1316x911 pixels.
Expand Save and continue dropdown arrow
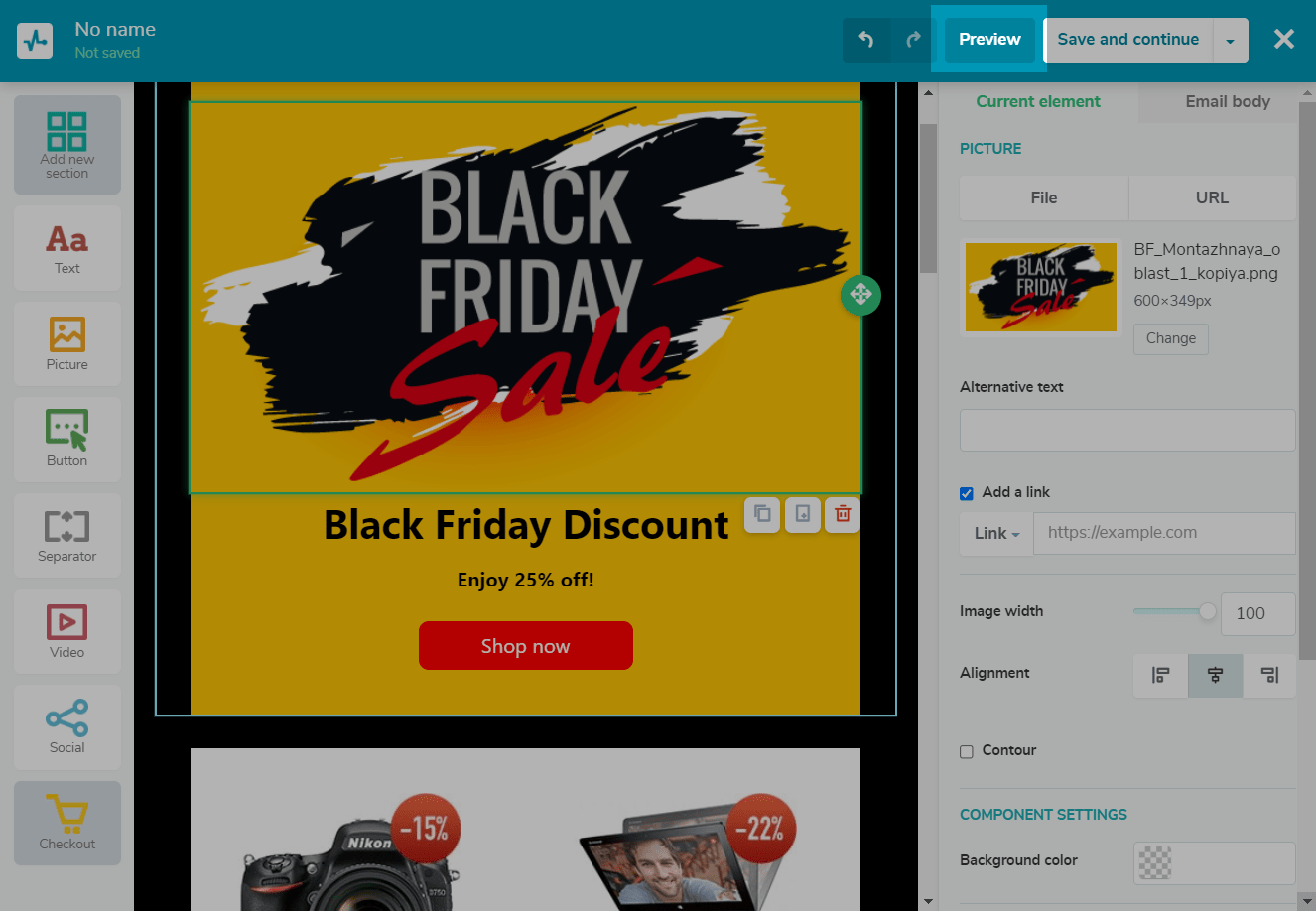pyautogui.click(x=1231, y=41)
